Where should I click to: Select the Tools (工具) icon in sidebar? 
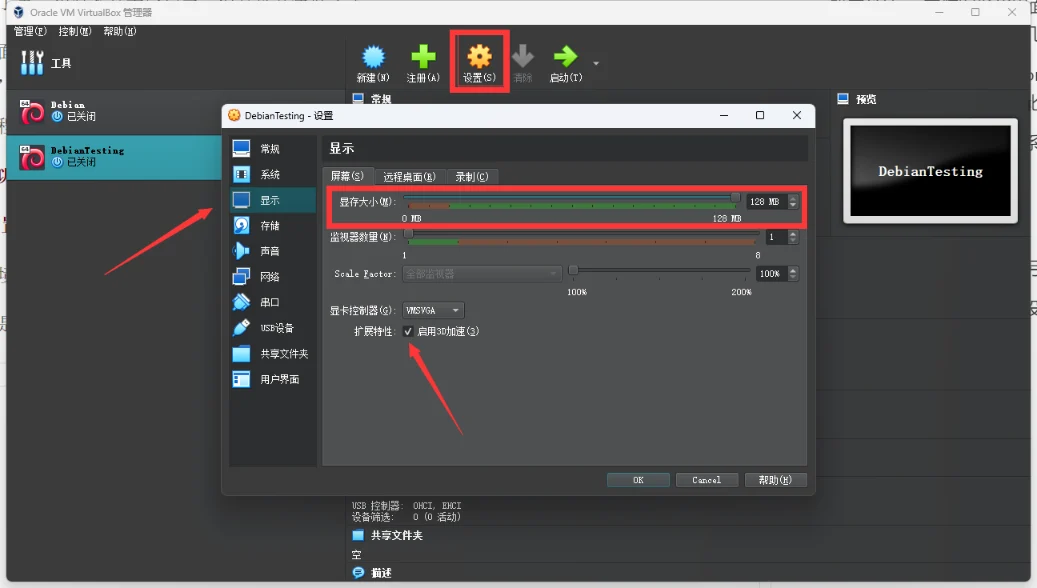point(32,63)
